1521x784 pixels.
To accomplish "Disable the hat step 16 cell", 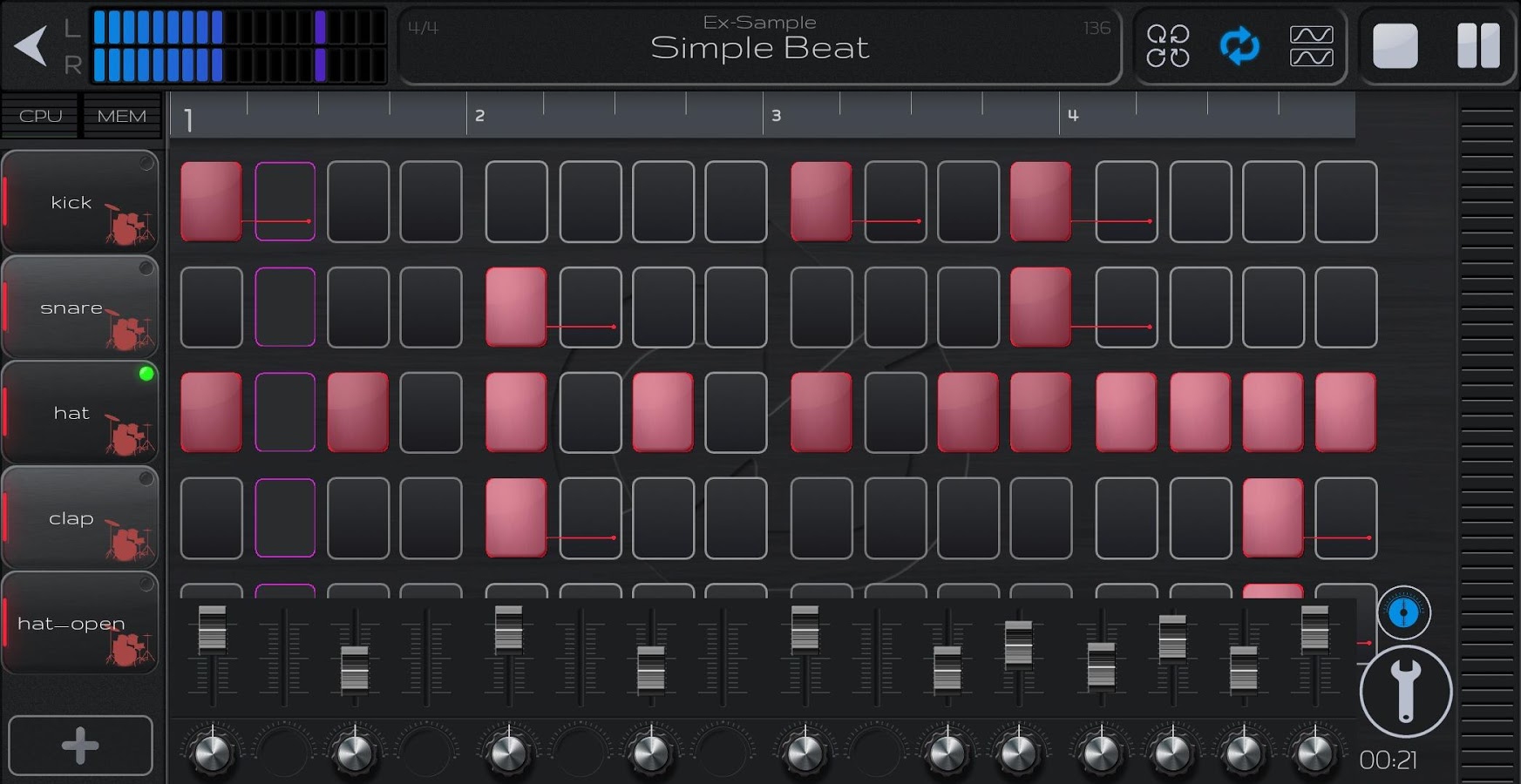I will 1346,412.
